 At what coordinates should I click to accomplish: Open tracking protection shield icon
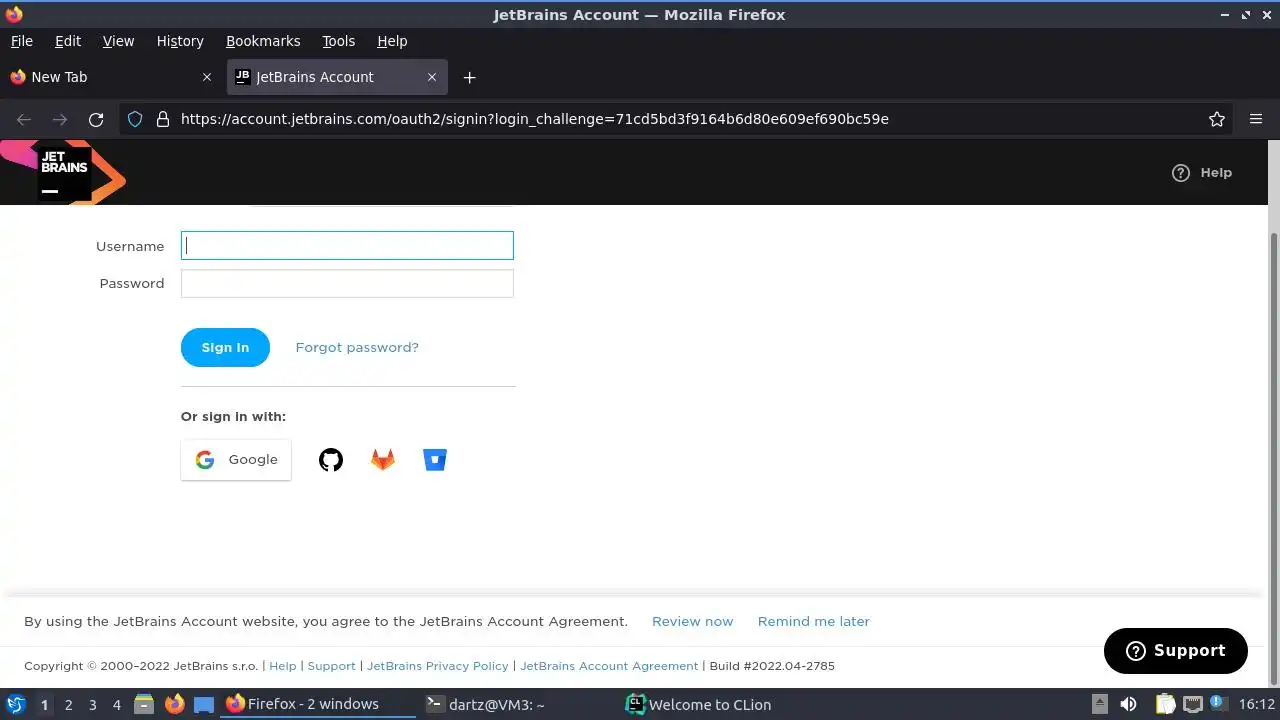pos(135,119)
